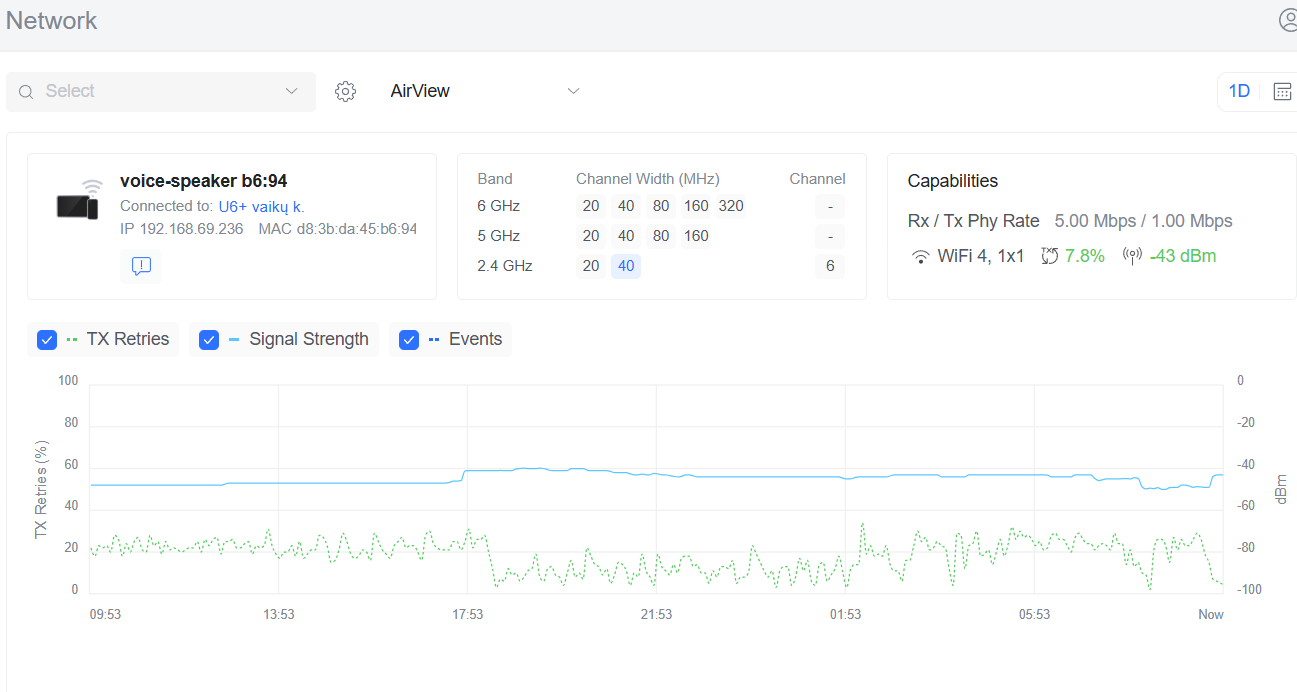Click the TX Retries legend label
Viewport: 1297px width, 692px height.
[x=128, y=340]
